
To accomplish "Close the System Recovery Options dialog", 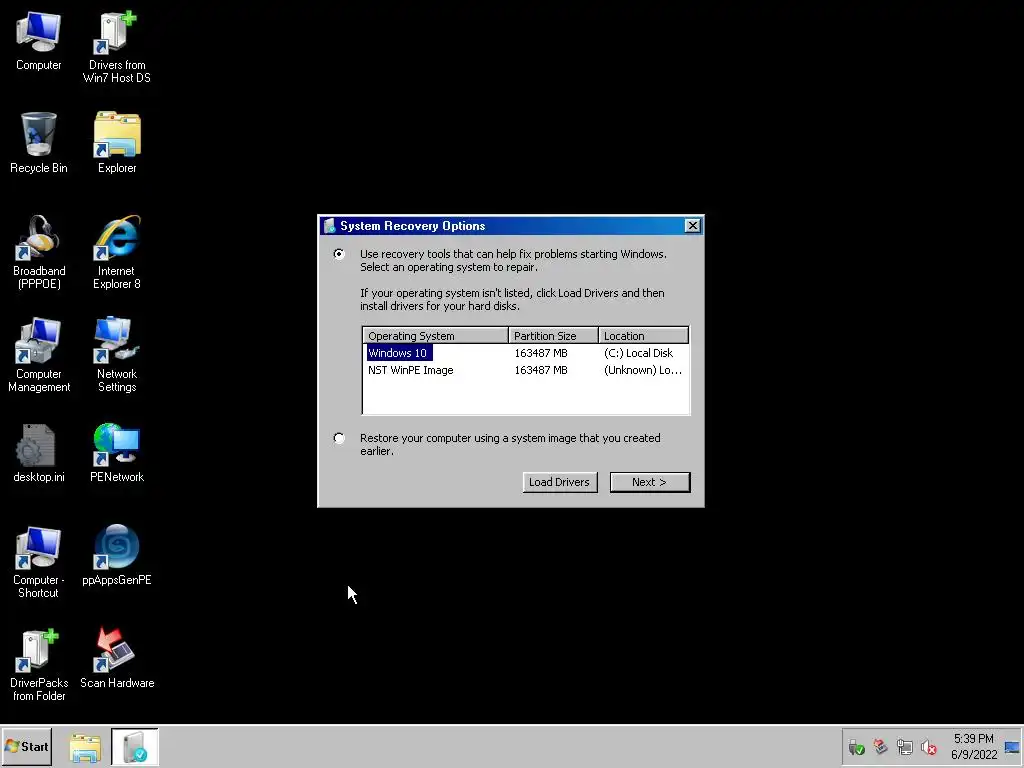I will click(x=692, y=226).
